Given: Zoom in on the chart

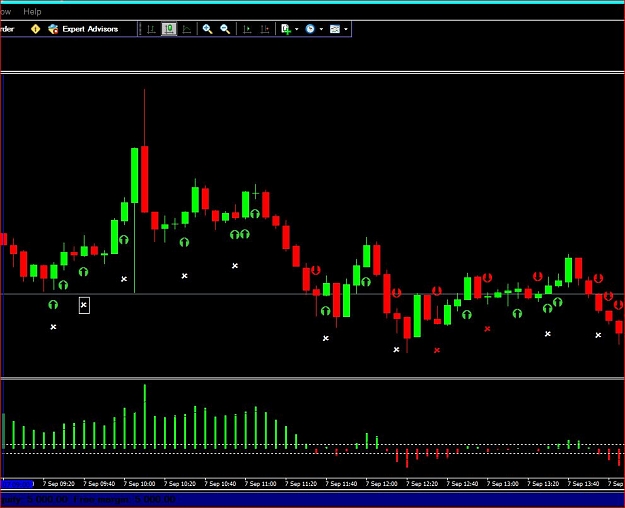Looking at the screenshot, I should click(x=207, y=29).
